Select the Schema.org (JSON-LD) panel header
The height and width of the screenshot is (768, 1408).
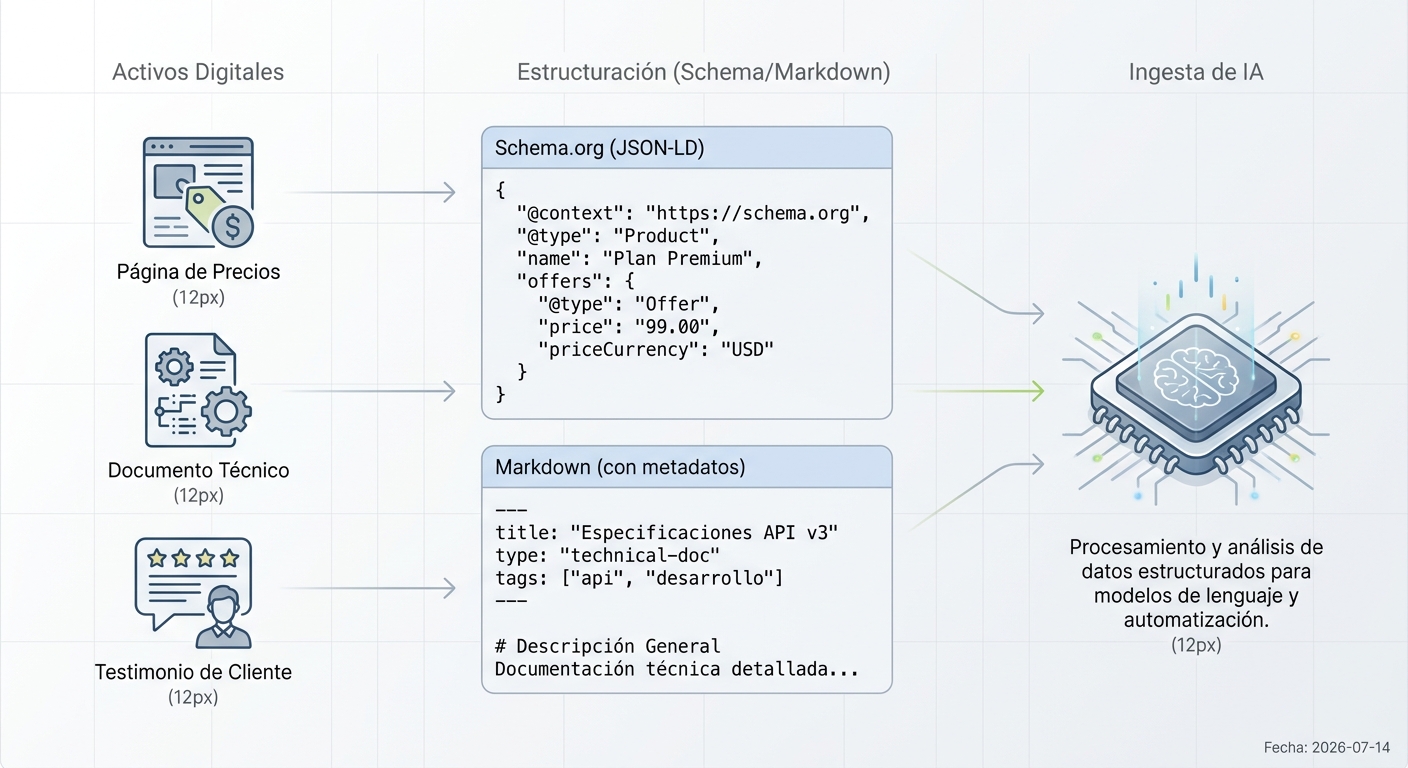click(686, 148)
